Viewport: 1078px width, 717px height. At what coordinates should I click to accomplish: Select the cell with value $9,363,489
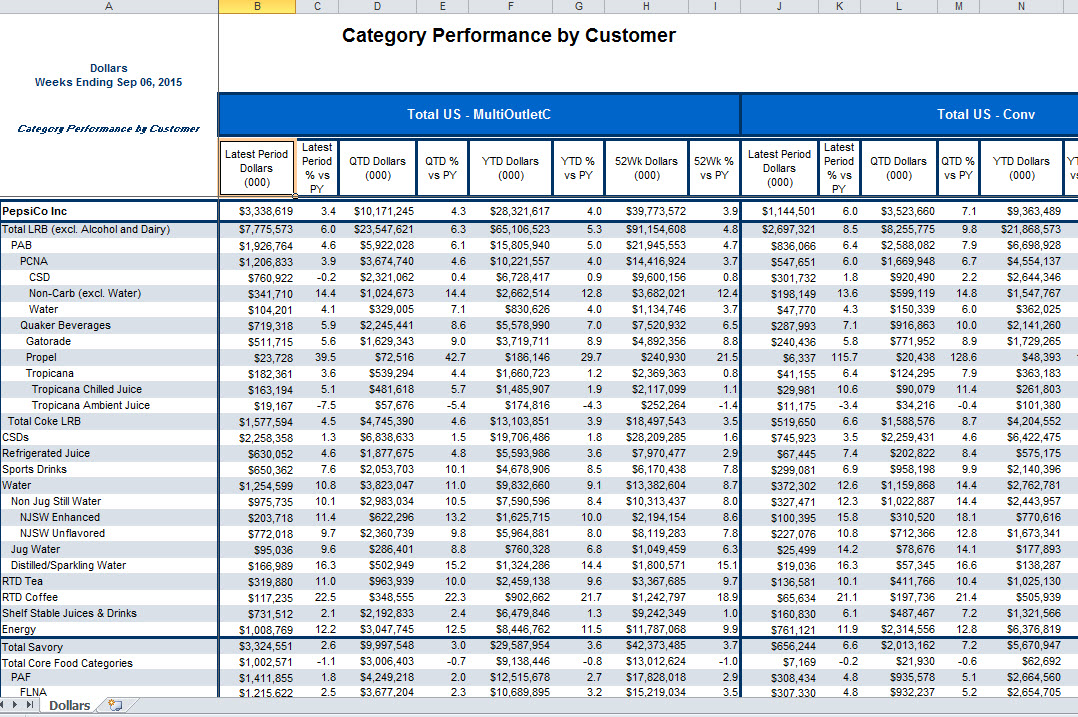click(1021, 211)
